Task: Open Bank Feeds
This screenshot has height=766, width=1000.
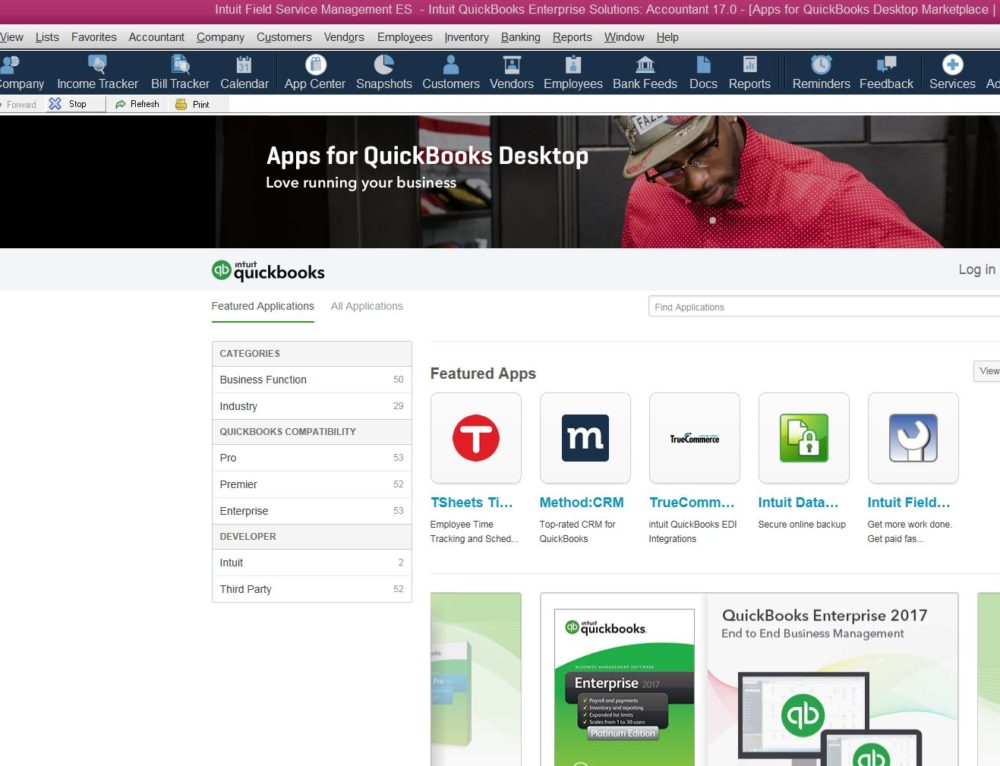Action: (x=645, y=72)
